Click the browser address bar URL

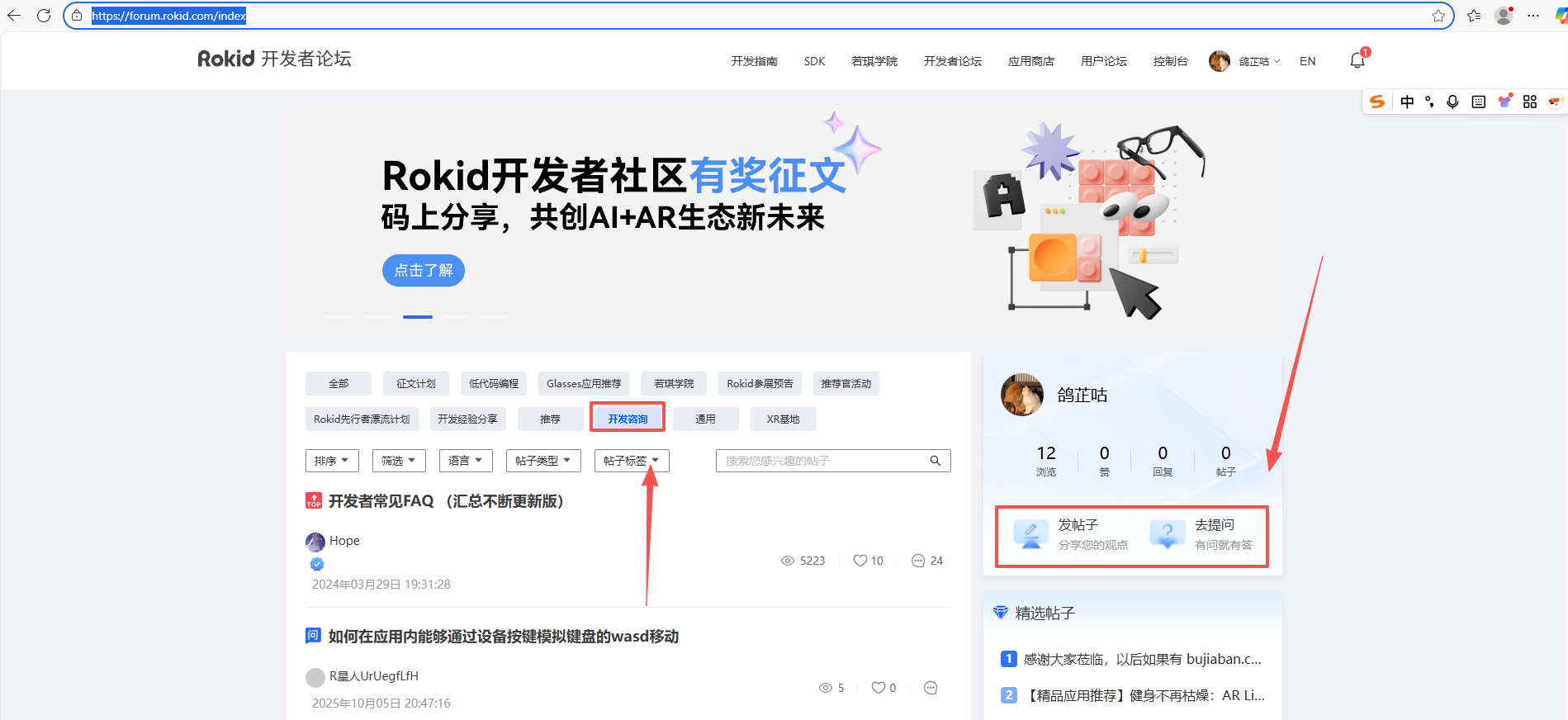click(x=168, y=16)
